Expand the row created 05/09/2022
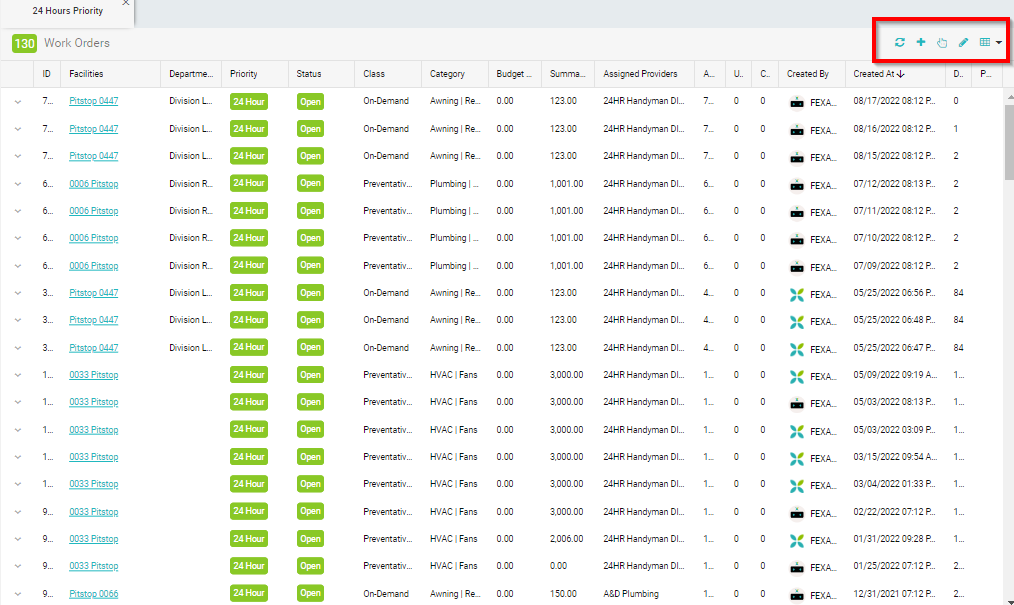 [x=17, y=375]
